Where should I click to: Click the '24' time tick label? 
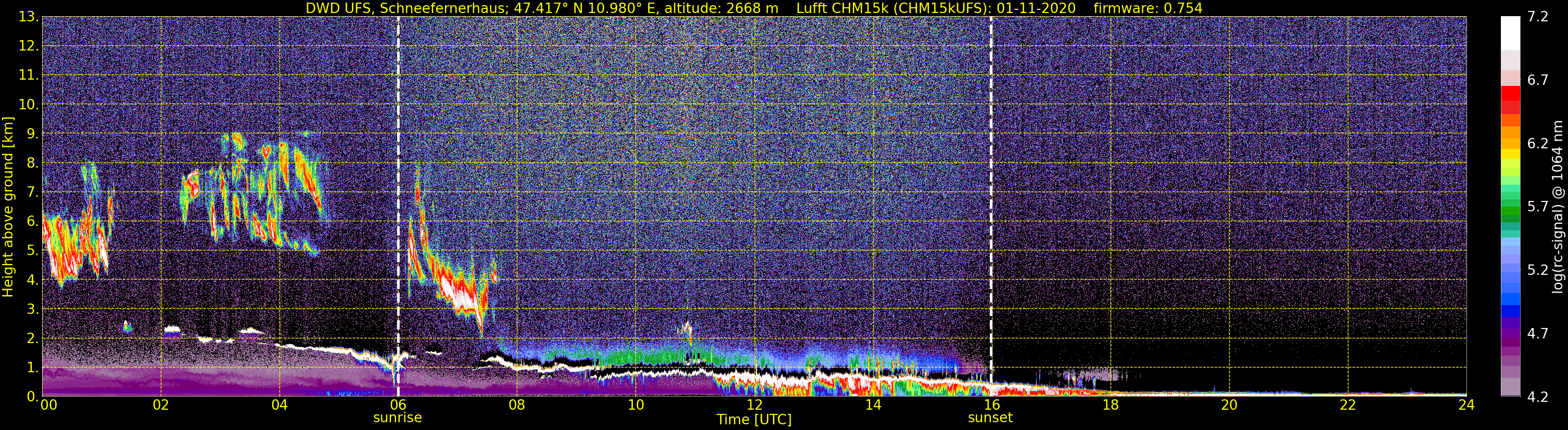coord(1467,405)
